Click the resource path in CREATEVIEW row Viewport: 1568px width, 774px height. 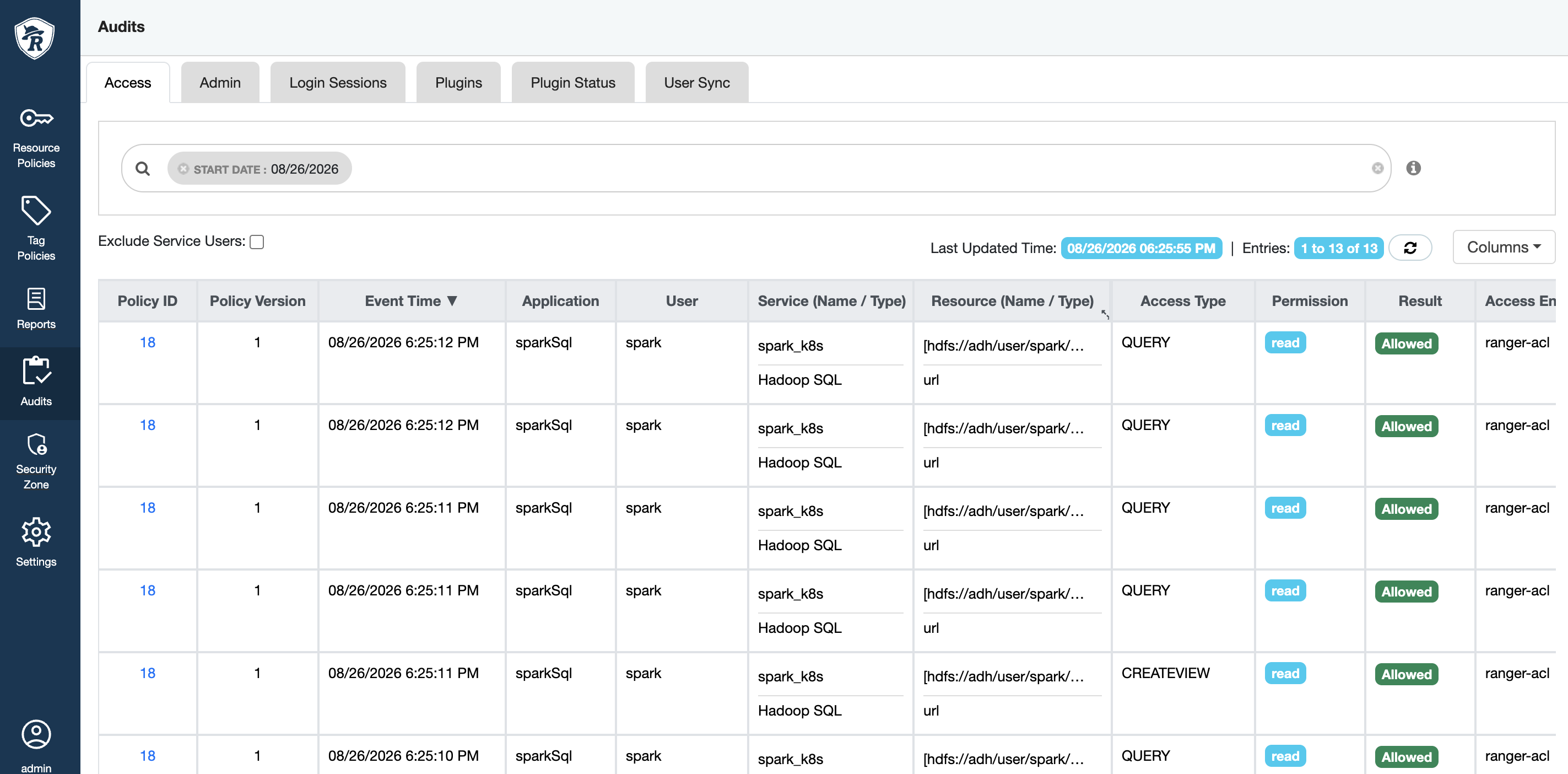click(1003, 676)
